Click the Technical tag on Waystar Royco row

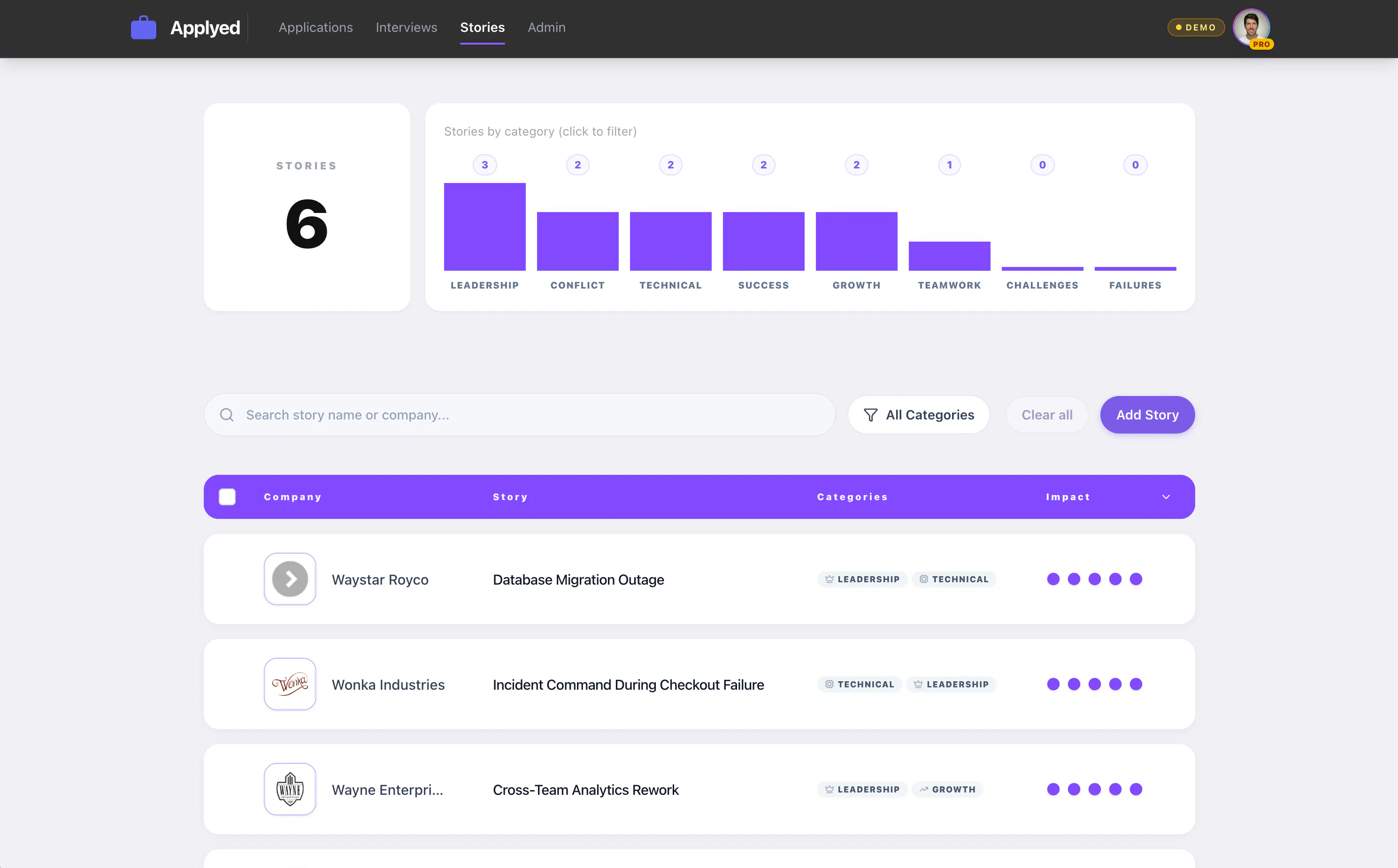click(954, 579)
